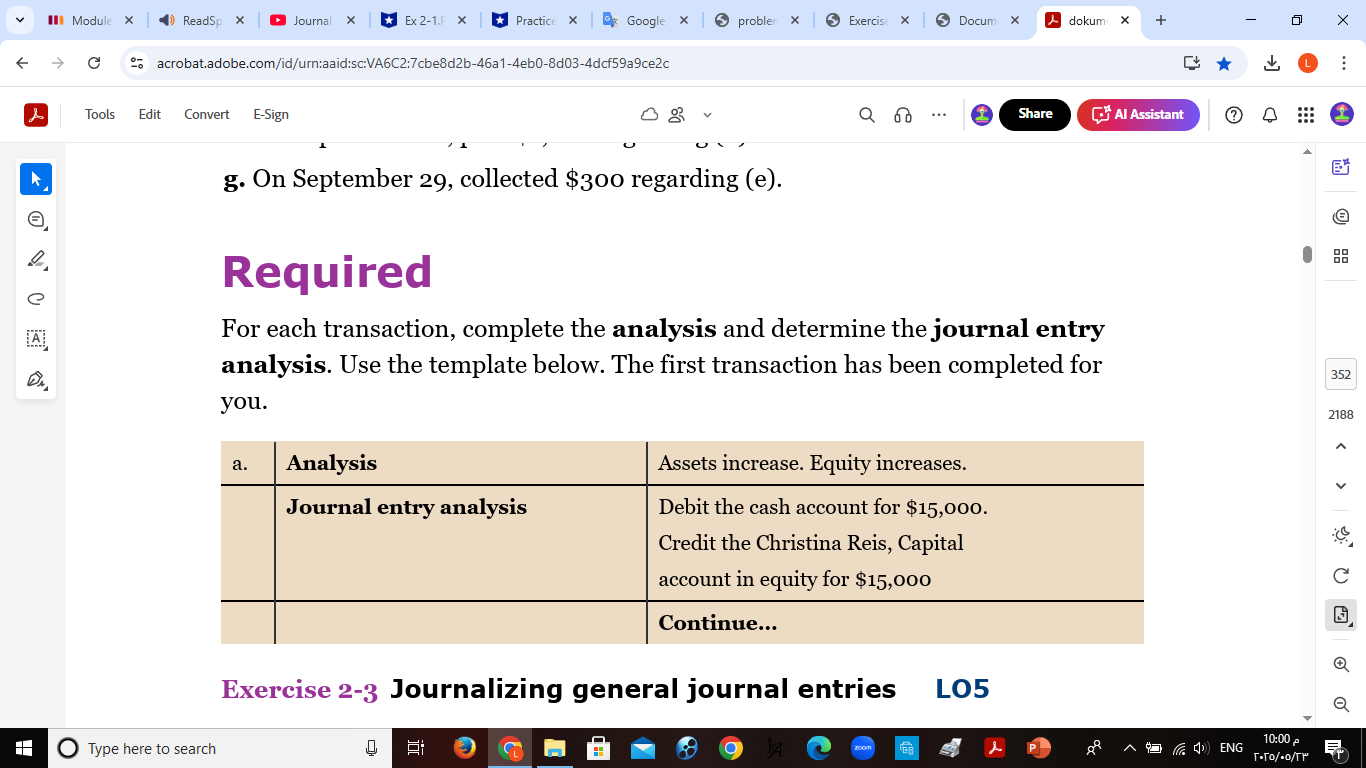Pick the highlighter pen tool
Viewport: 1366px width, 768px height.
(x=36, y=259)
